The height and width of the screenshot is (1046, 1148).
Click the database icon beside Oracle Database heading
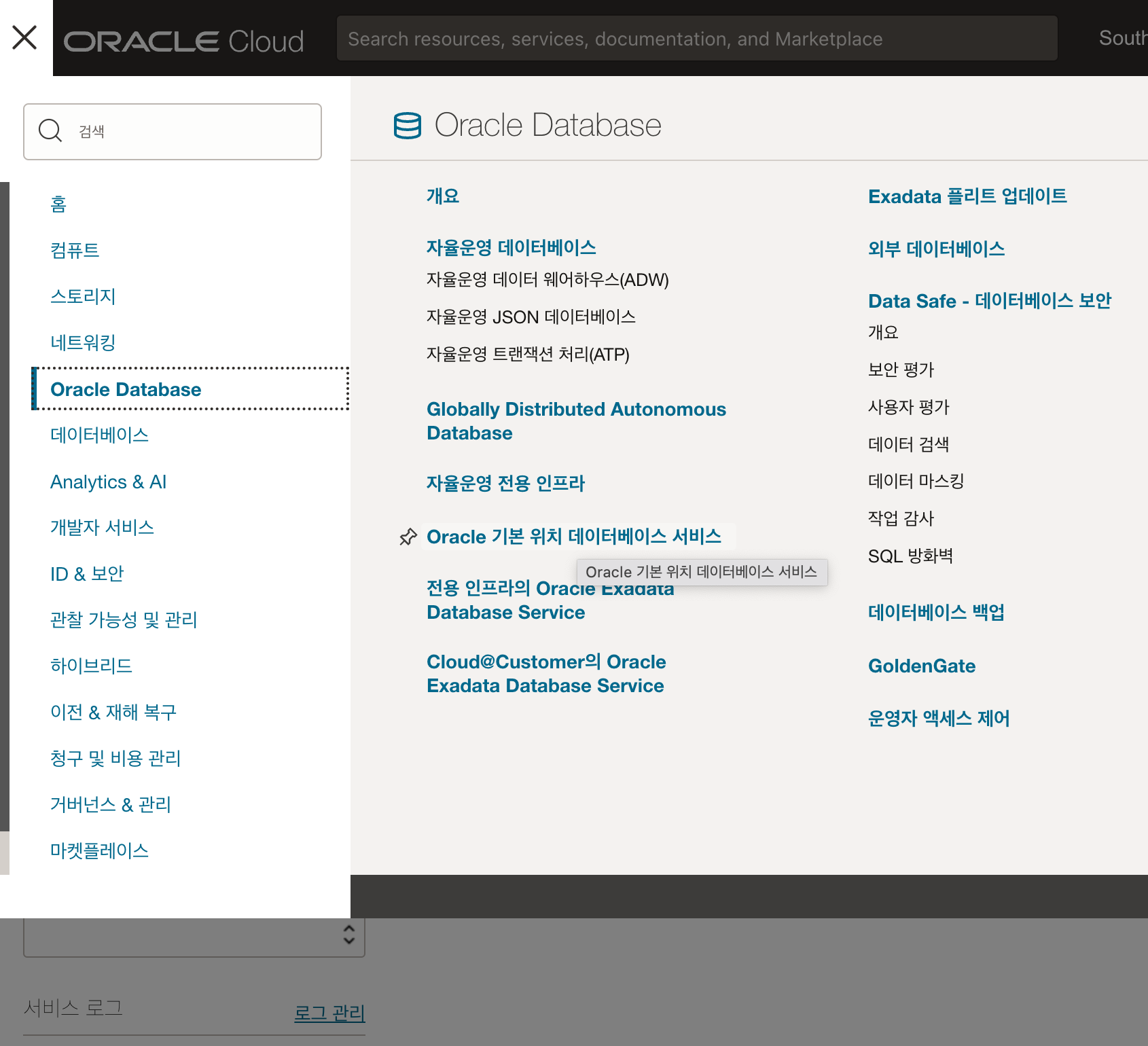[408, 125]
